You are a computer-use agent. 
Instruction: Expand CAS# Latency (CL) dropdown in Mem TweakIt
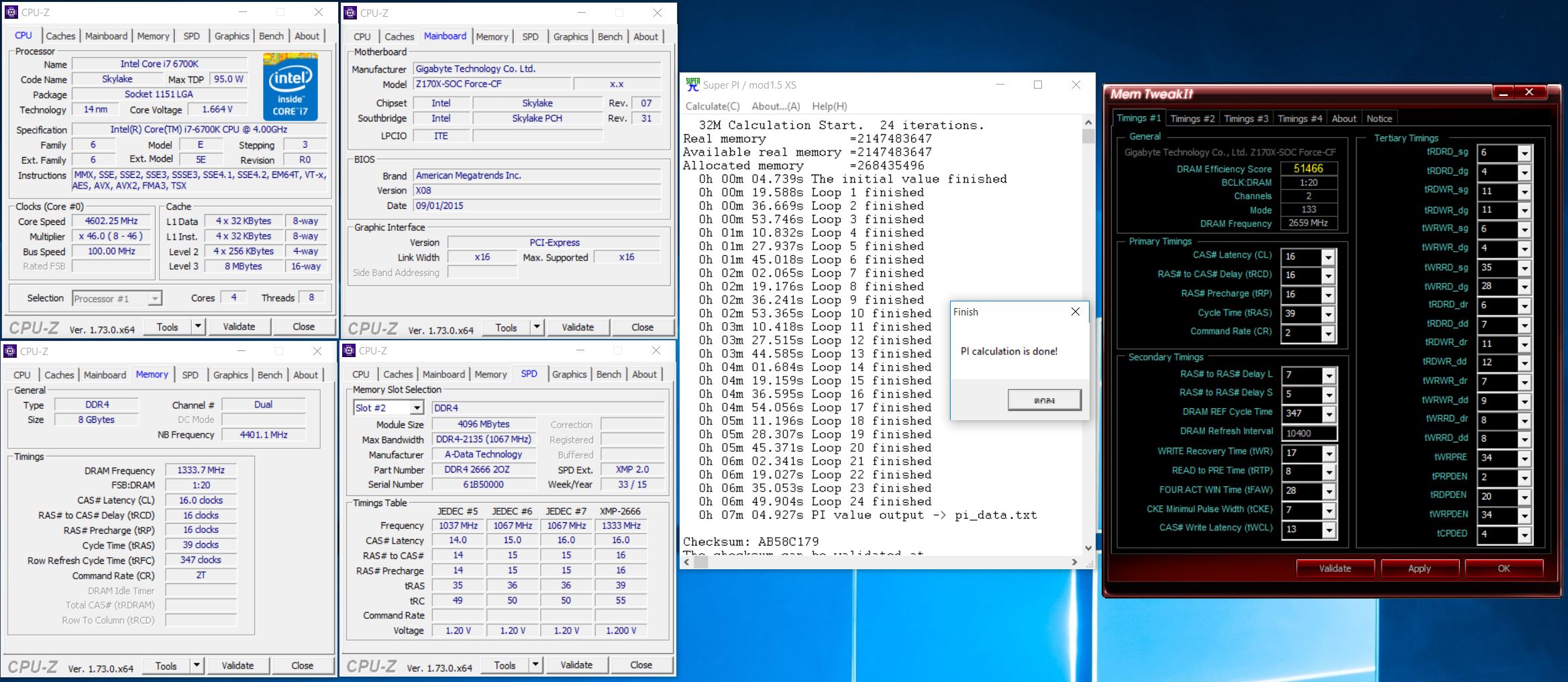1328,257
